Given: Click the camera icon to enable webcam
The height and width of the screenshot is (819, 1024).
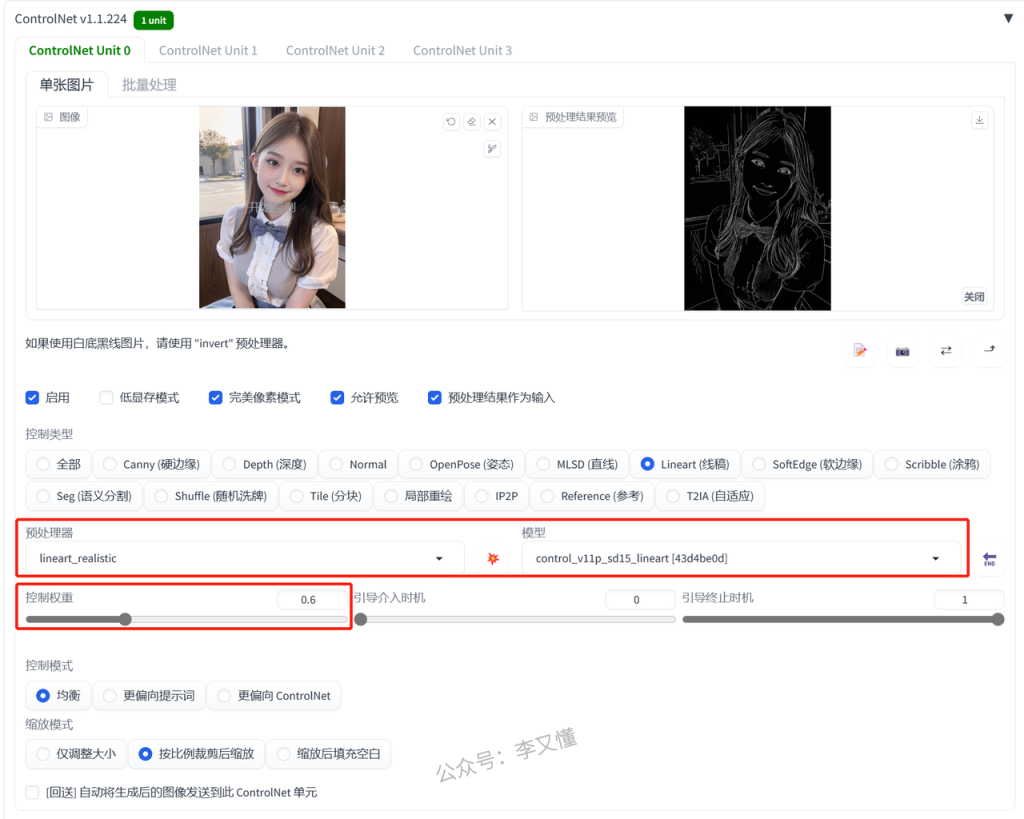Looking at the screenshot, I should pyautogui.click(x=902, y=351).
